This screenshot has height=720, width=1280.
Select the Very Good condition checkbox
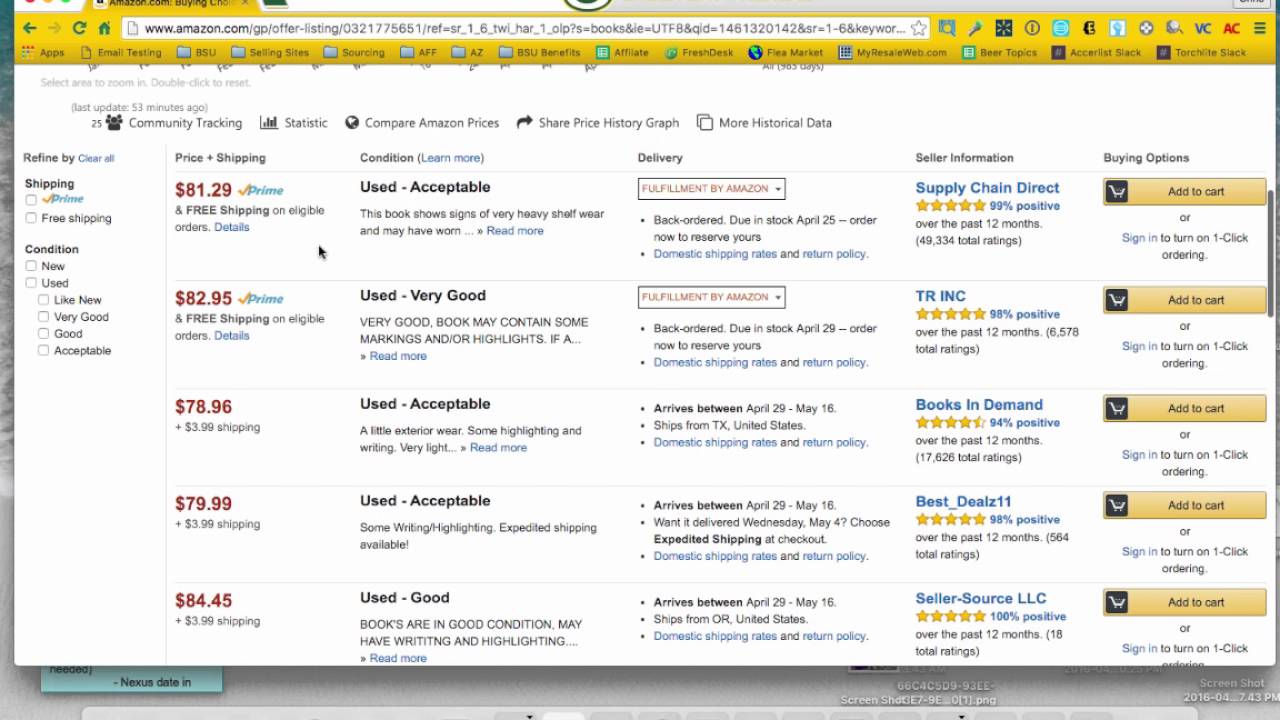point(43,317)
